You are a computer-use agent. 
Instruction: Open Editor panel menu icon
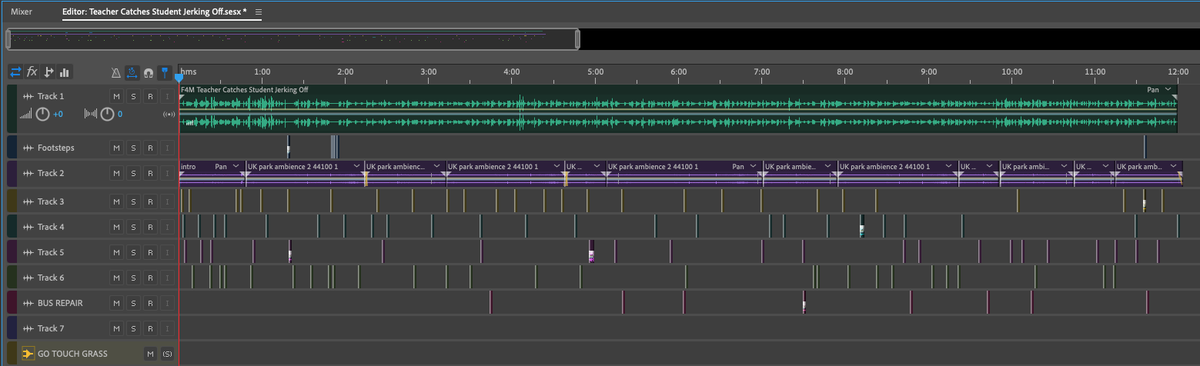coord(259,11)
